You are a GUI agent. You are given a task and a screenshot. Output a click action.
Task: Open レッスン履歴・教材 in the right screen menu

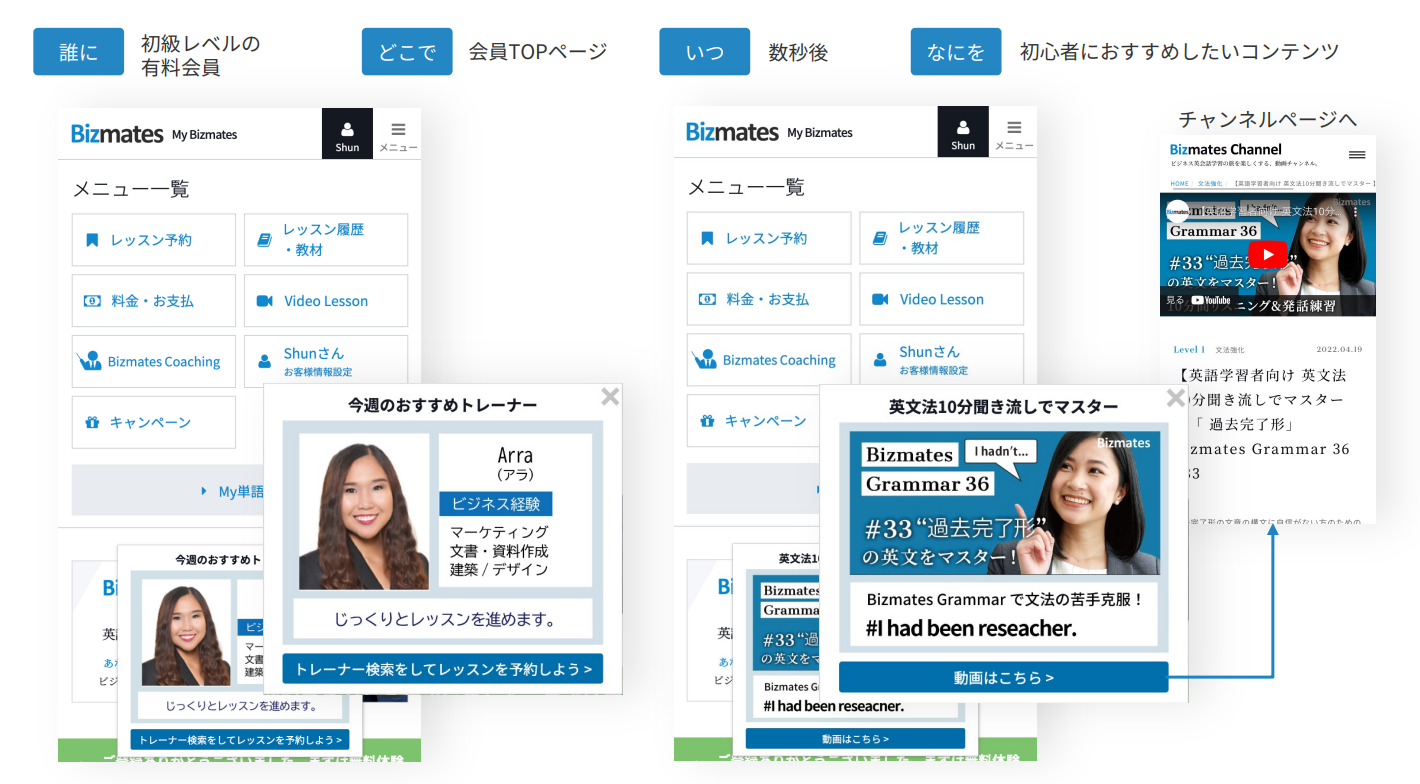click(942, 238)
